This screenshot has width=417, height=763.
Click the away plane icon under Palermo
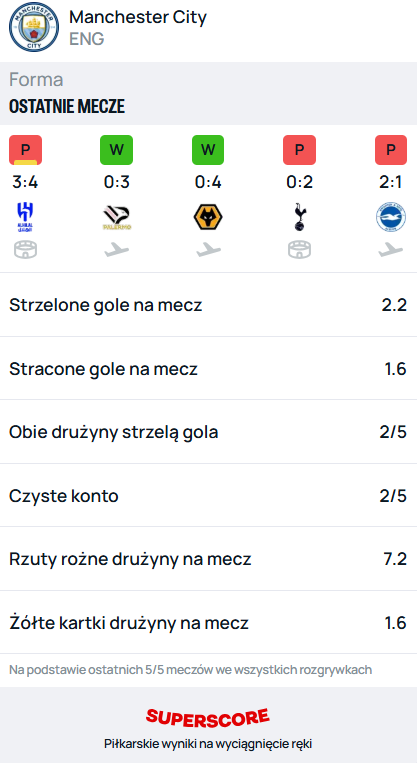tap(117, 250)
